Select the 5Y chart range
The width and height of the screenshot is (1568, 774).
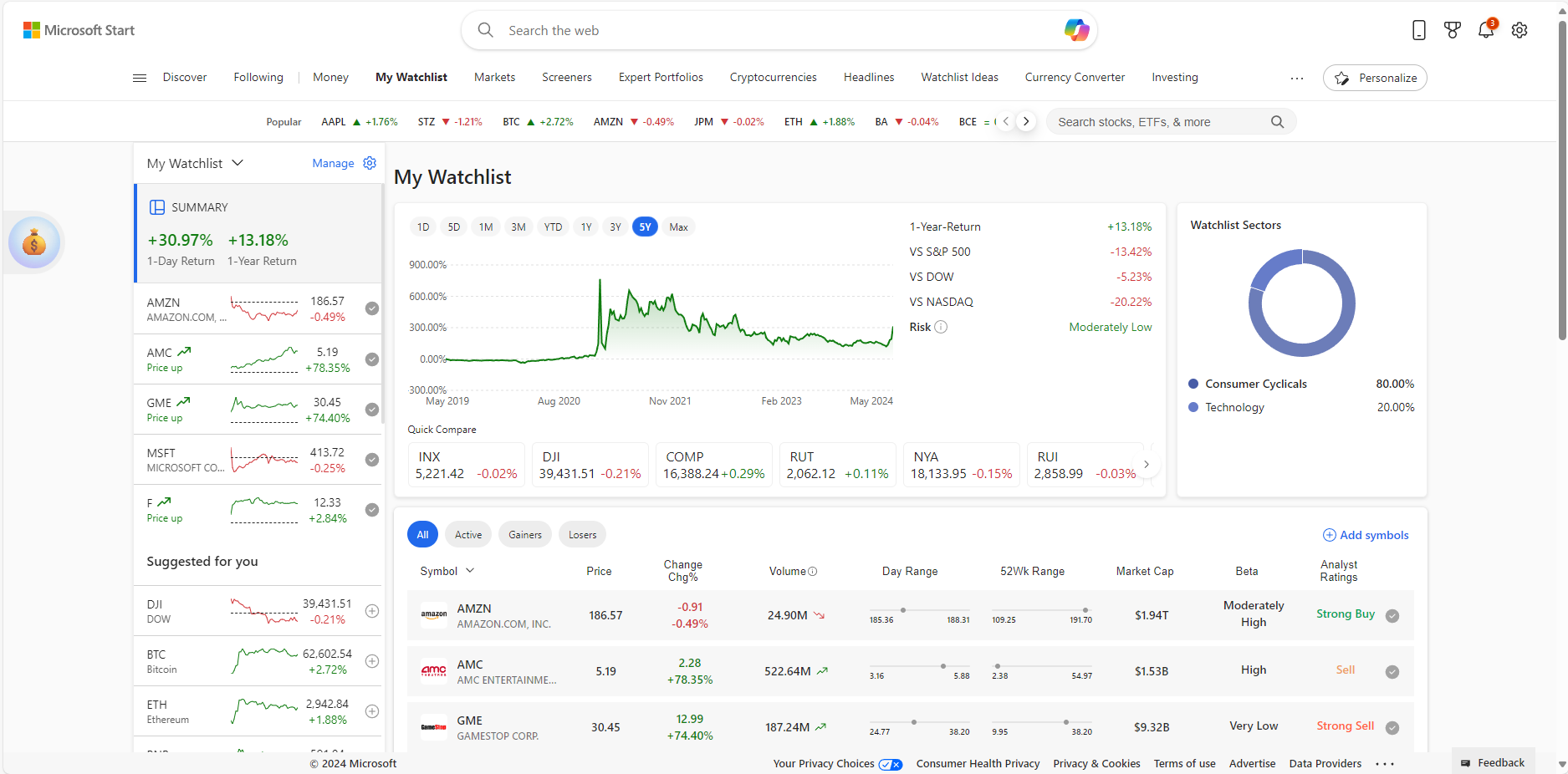click(645, 227)
